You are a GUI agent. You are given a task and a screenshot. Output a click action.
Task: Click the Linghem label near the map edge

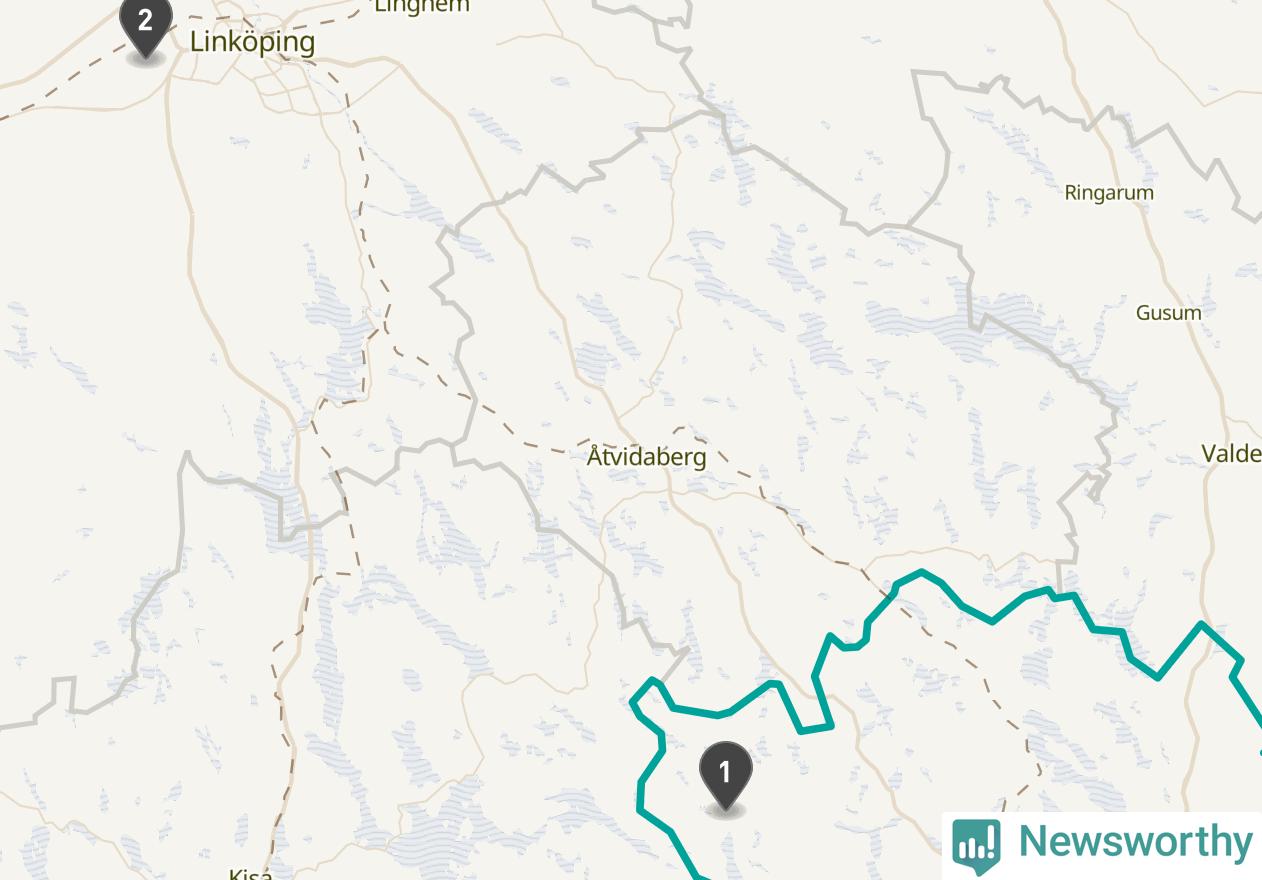click(x=421, y=6)
